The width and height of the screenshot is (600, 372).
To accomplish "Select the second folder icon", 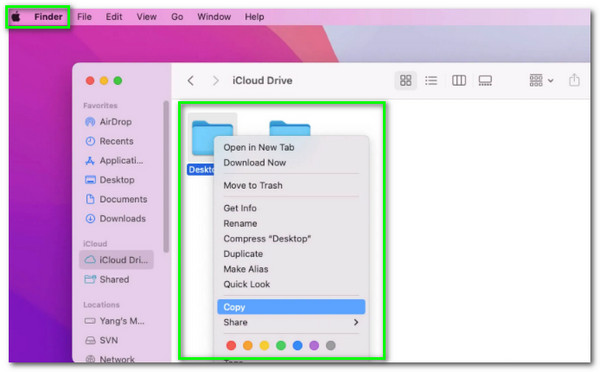I will coord(290,128).
